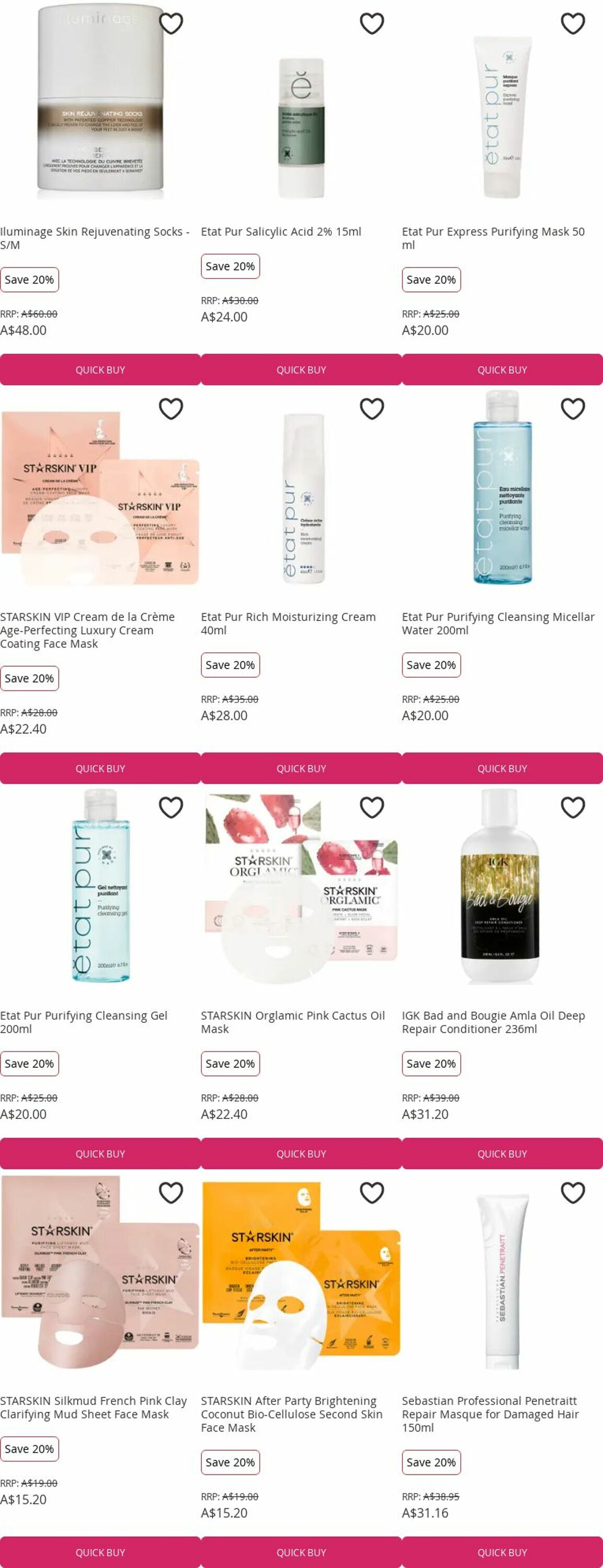Wishlist heart for IGK Bad and Bougie conditioner
603x1568 pixels.
point(573,808)
